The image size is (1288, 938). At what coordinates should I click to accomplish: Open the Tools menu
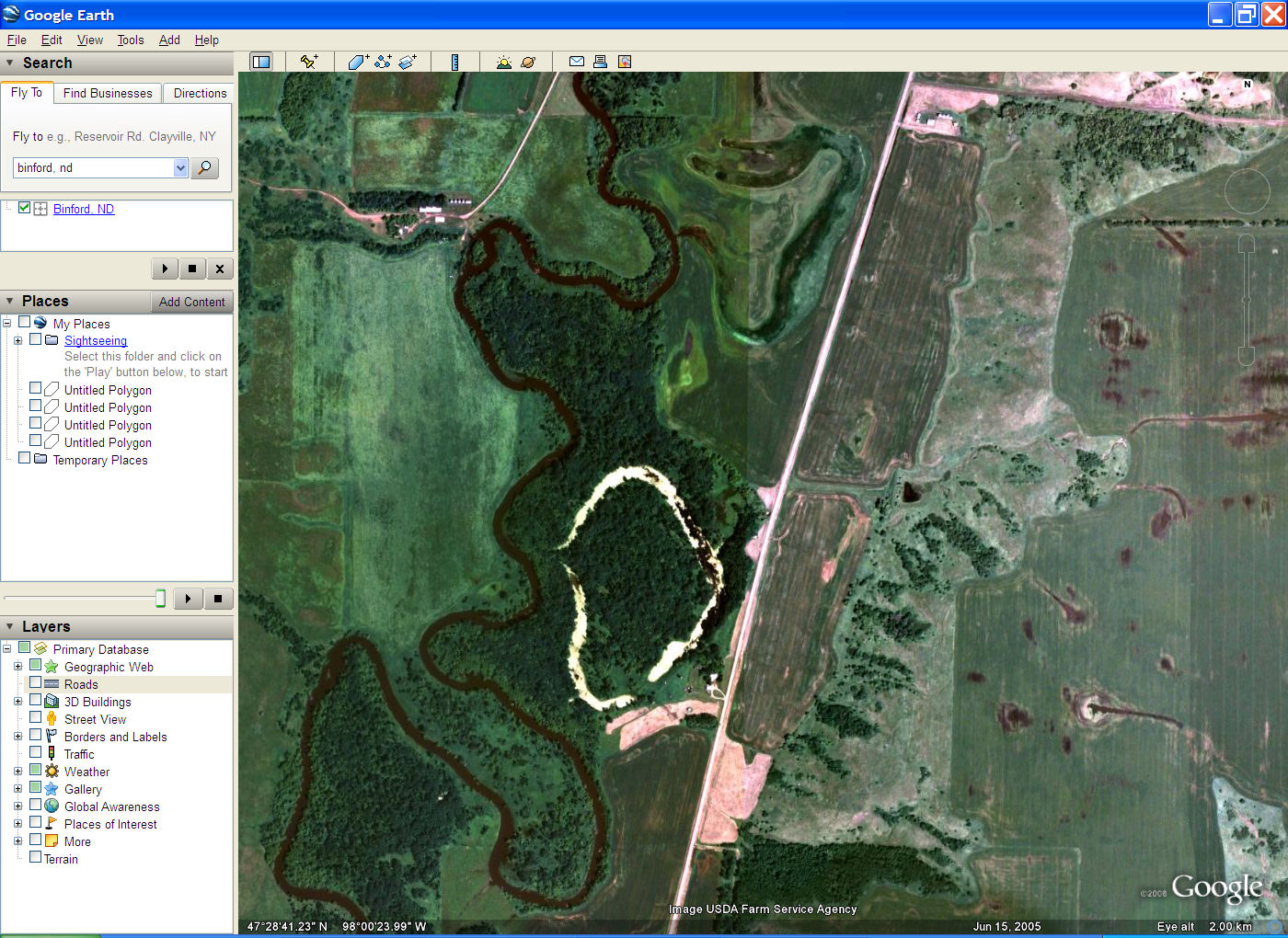pos(131,40)
